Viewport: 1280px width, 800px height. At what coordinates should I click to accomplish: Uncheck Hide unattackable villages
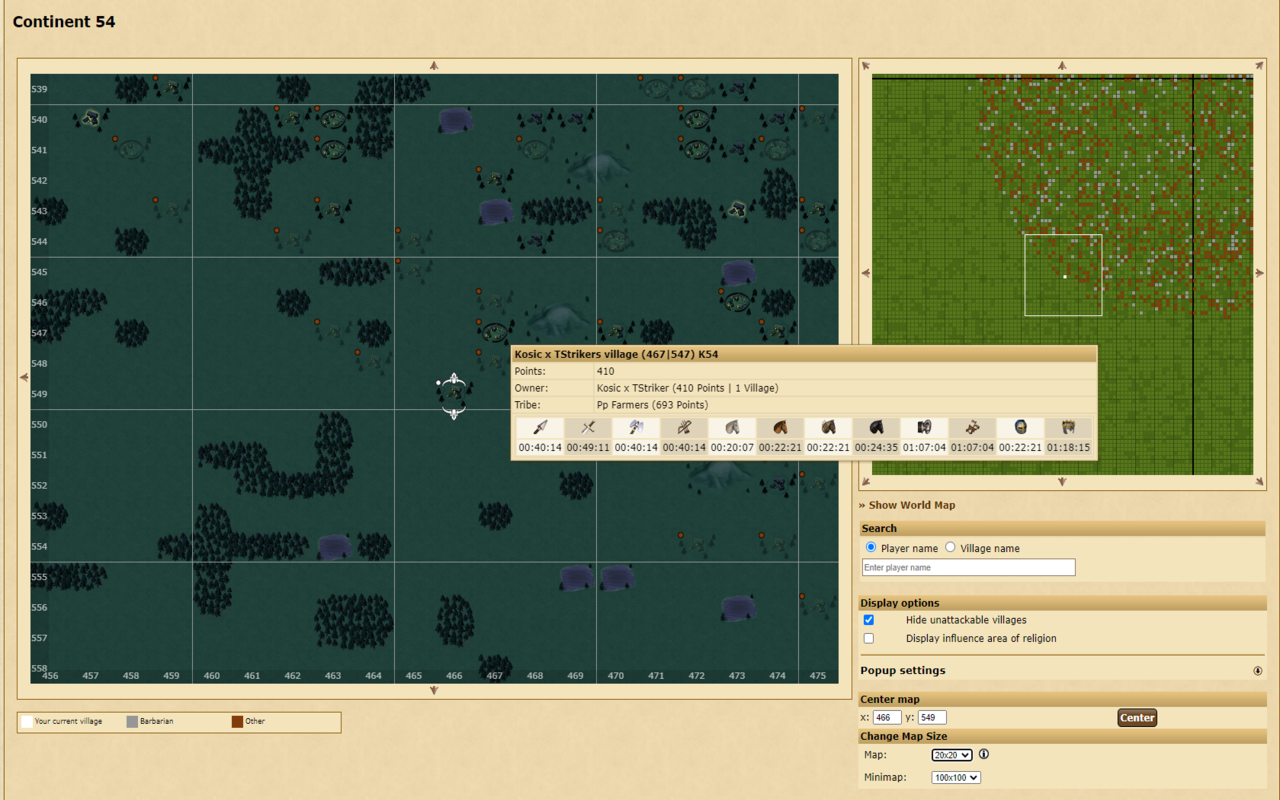coord(868,619)
